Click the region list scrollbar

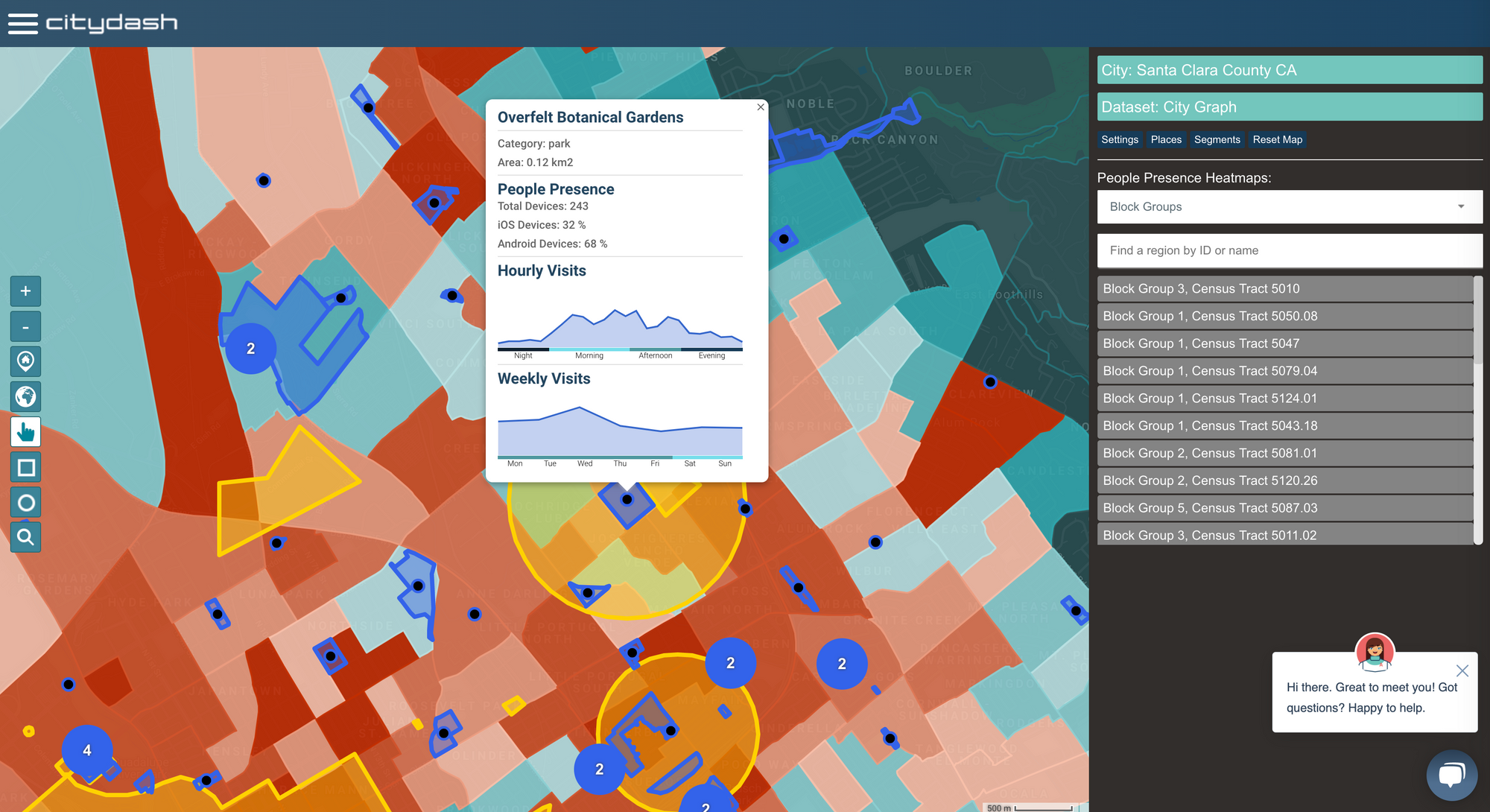(1478, 320)
